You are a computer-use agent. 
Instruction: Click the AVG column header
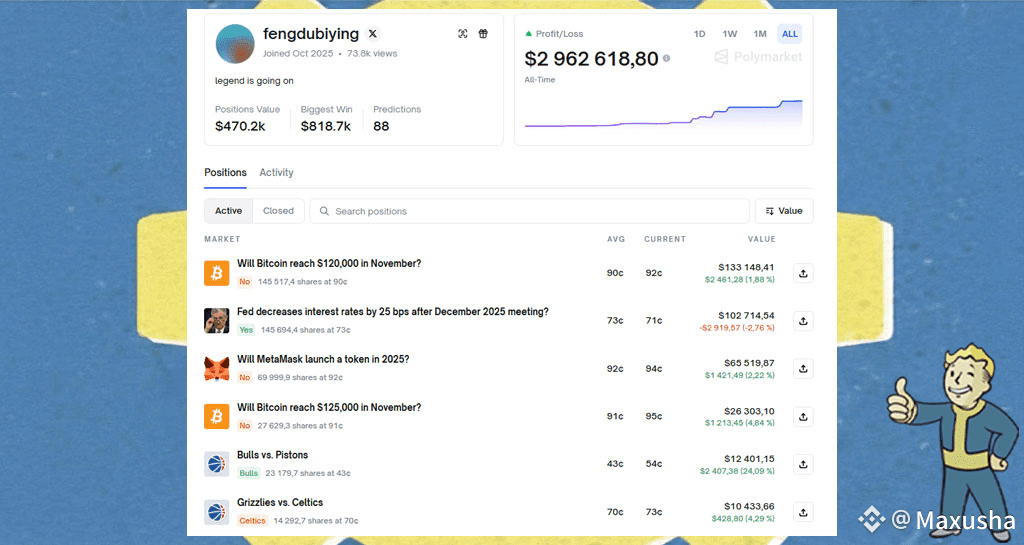click(x=616, y=239)
